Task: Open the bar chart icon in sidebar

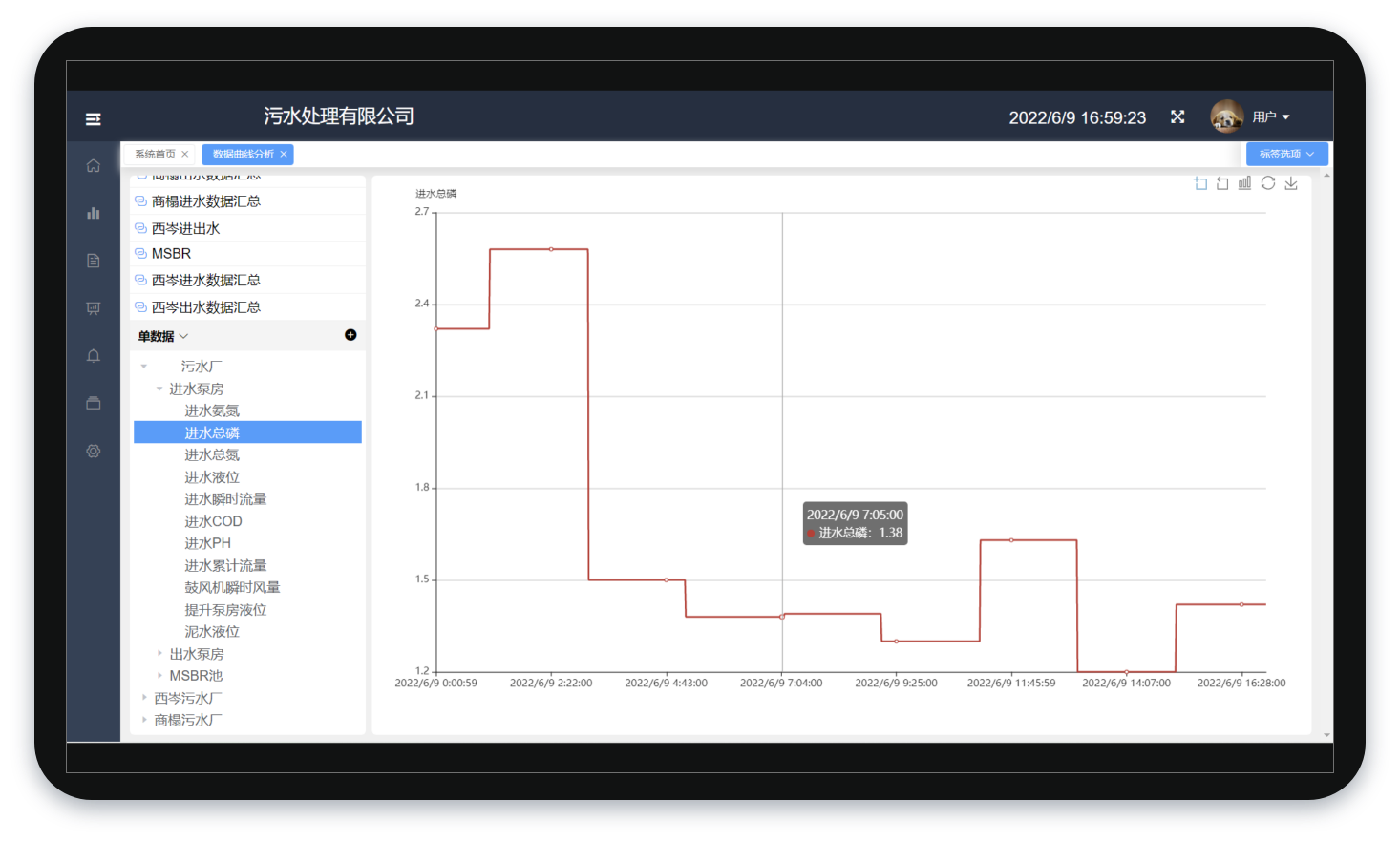Action: 93,213
